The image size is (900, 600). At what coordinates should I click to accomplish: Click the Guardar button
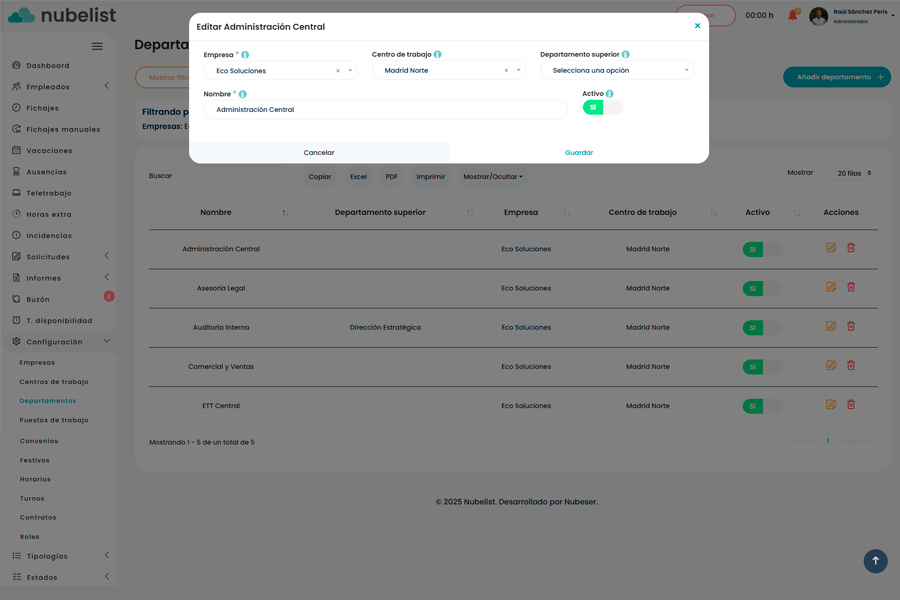(579, 153)
